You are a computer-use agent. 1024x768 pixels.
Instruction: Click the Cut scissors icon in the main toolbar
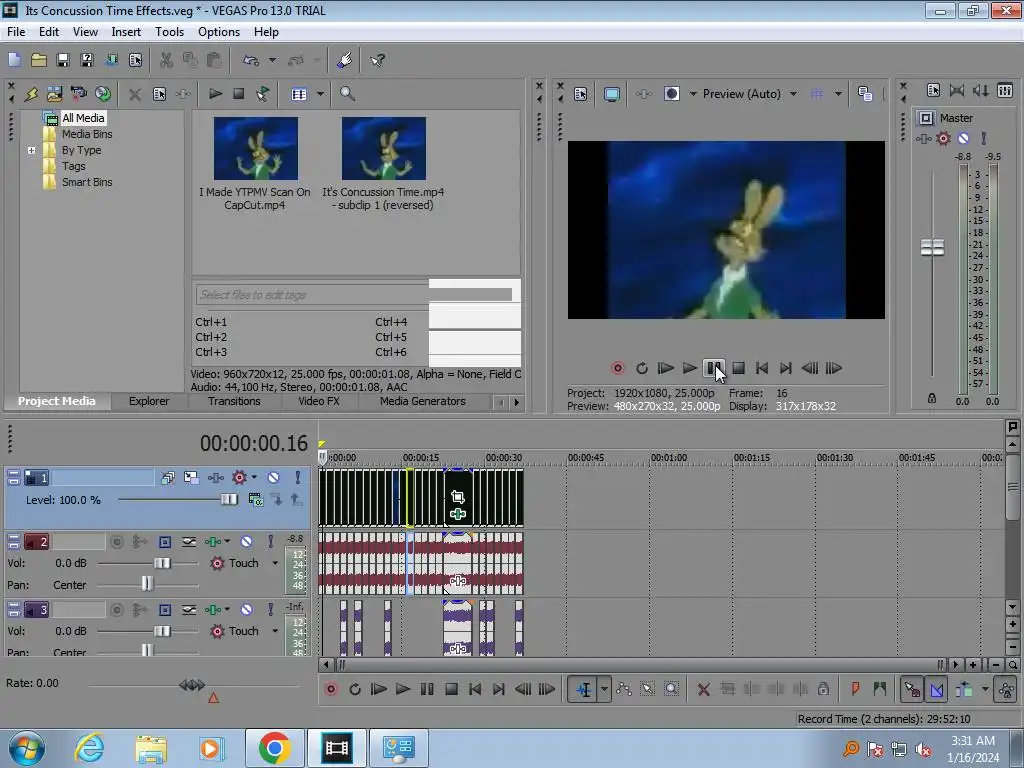click(167, 60)
